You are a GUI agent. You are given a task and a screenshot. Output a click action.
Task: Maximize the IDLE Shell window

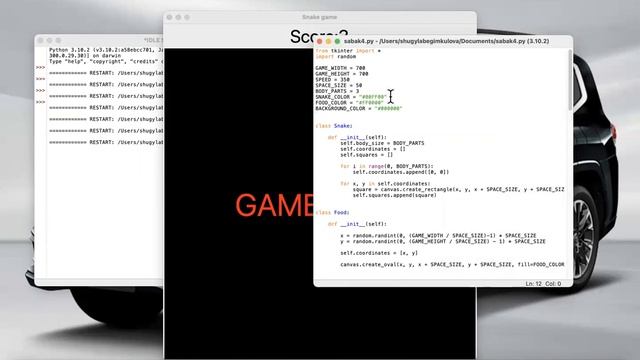[58, 40]
